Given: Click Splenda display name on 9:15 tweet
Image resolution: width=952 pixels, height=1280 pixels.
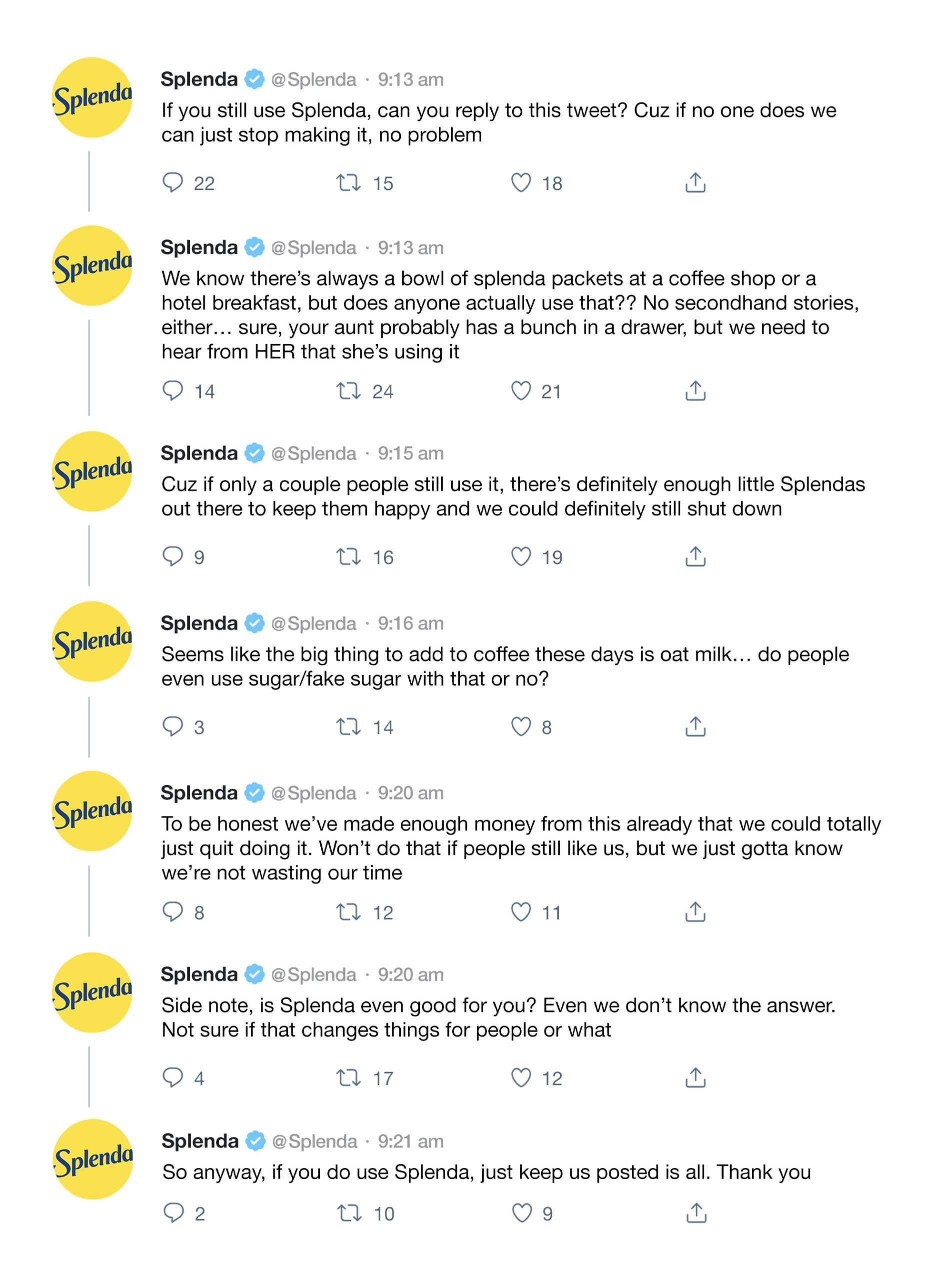Looking at the screenshot, I should click(199, 453).
